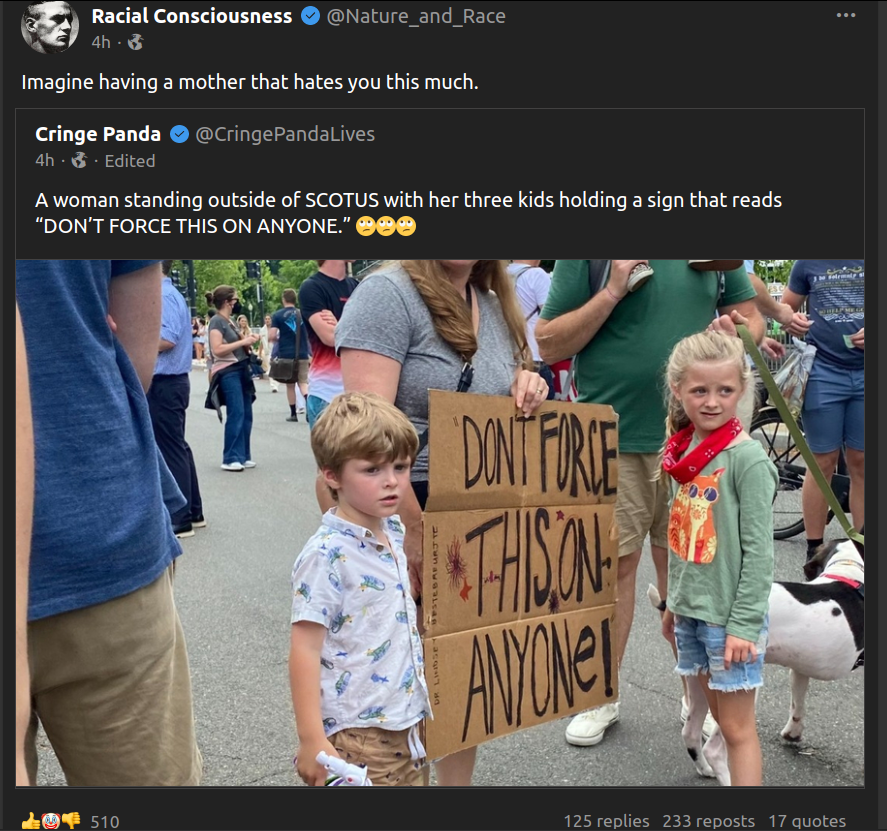
Task: Click verified badge beside Racial Consciousness
Action: (x=311, y=16)
